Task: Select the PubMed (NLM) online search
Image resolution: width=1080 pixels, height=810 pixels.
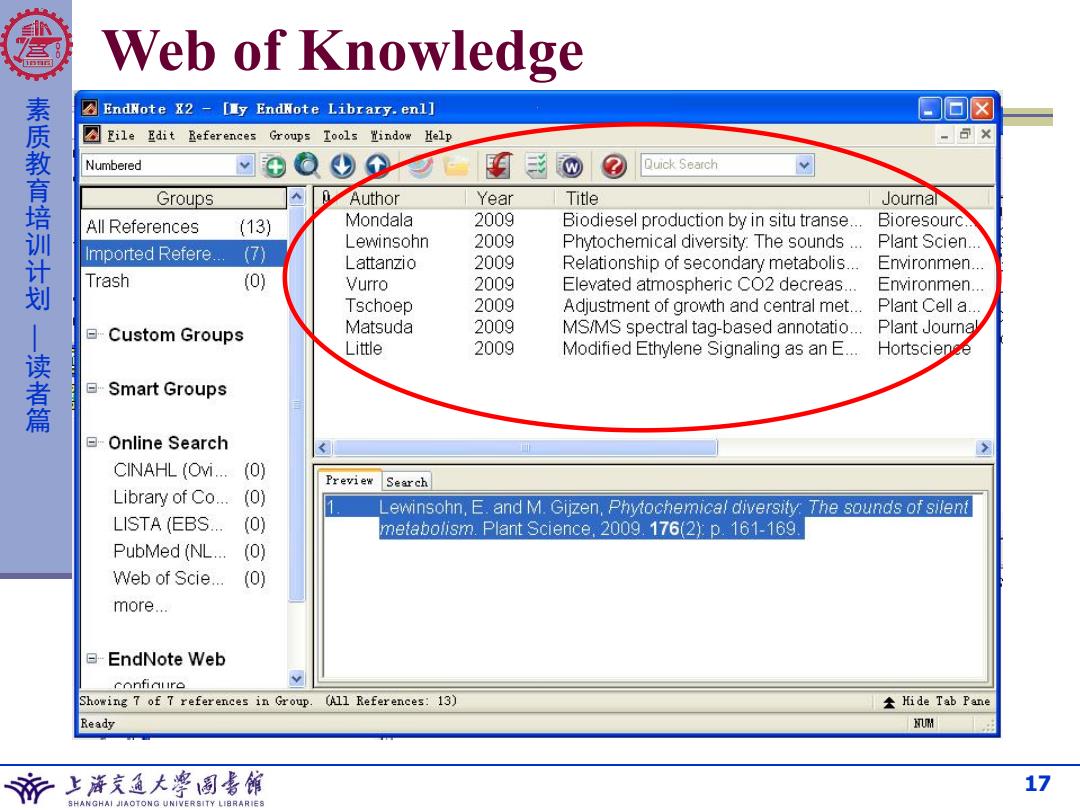Action: click(189, 551)
